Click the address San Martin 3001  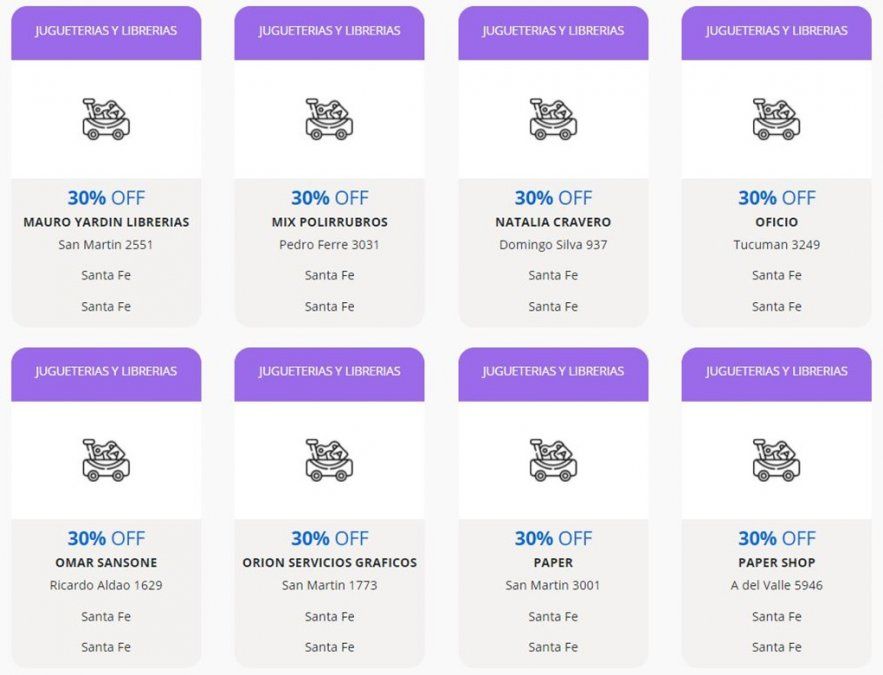pyautogui.click(x=553, y=586)
